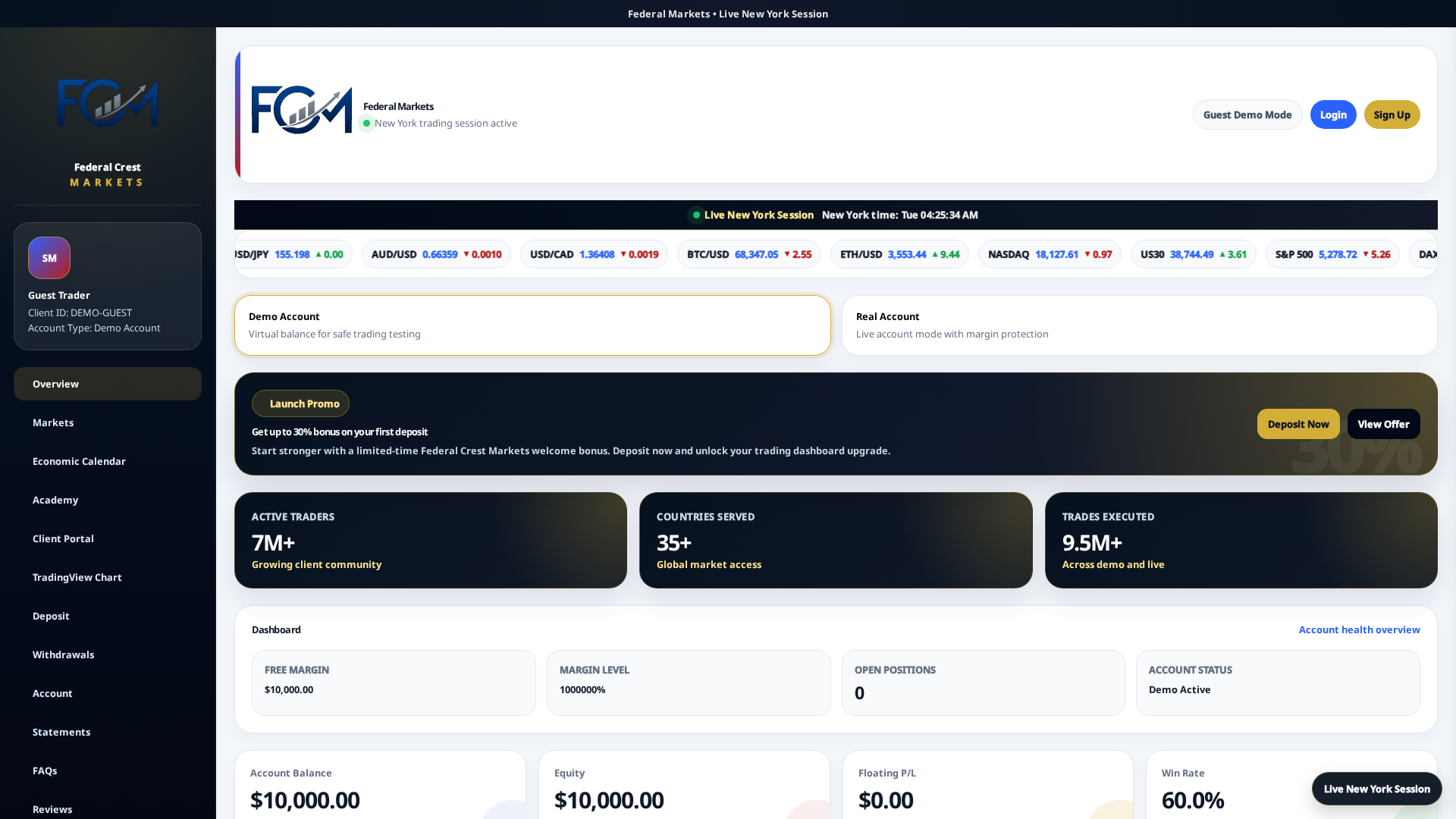This screenshot has width=1456, height=819.
Task: Go to Withdrawals
Action: point(108,654)
